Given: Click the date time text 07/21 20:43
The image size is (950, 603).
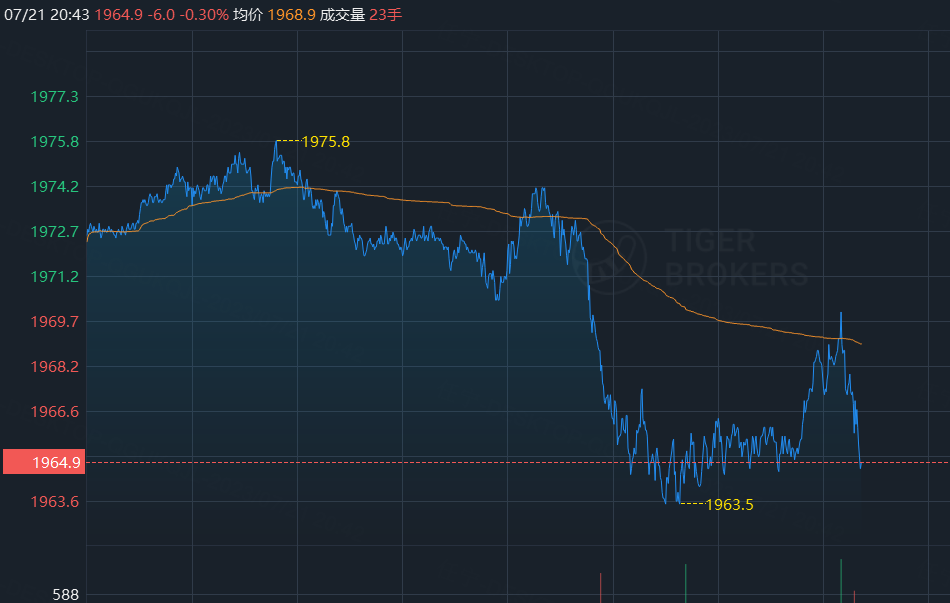Looking at the screenshot, I should 47,15.
